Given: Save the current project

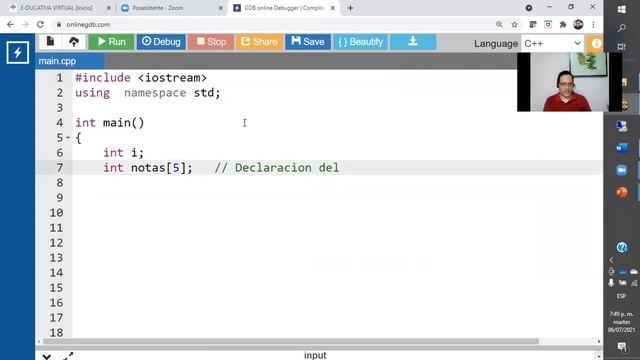Looking at the screenshot, I should point(308,42).
